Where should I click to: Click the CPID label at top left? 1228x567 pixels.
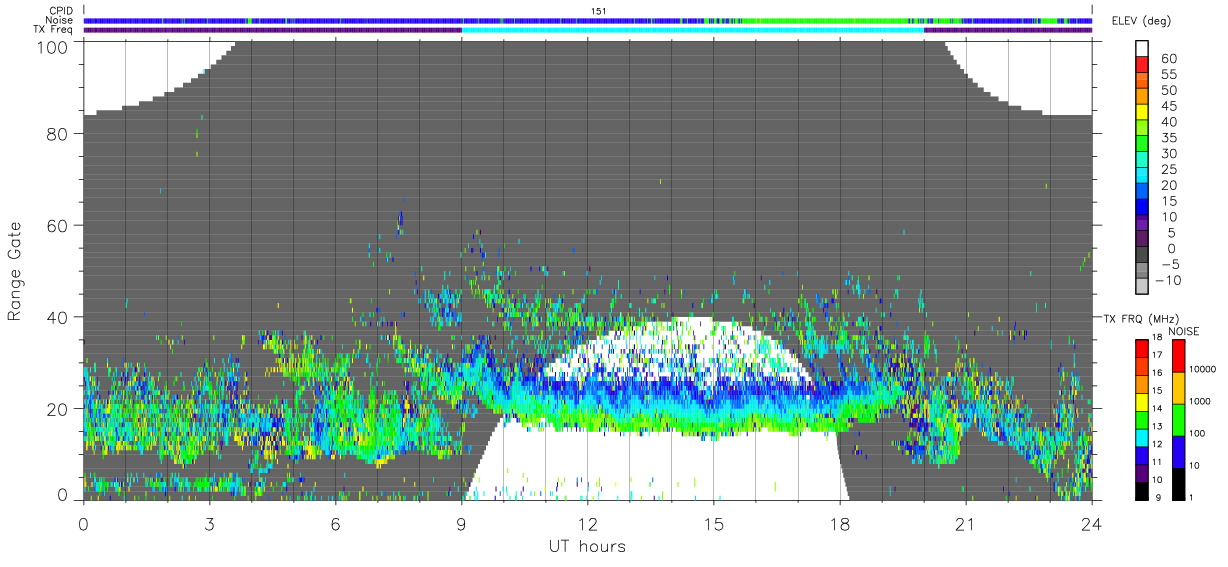pyautogui.click(x=61, y=11)
